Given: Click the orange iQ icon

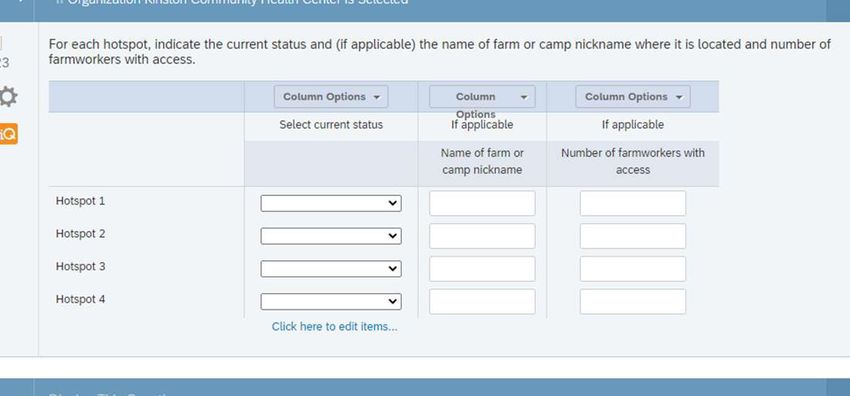Looking at the screenshot, I should [8, 133].
